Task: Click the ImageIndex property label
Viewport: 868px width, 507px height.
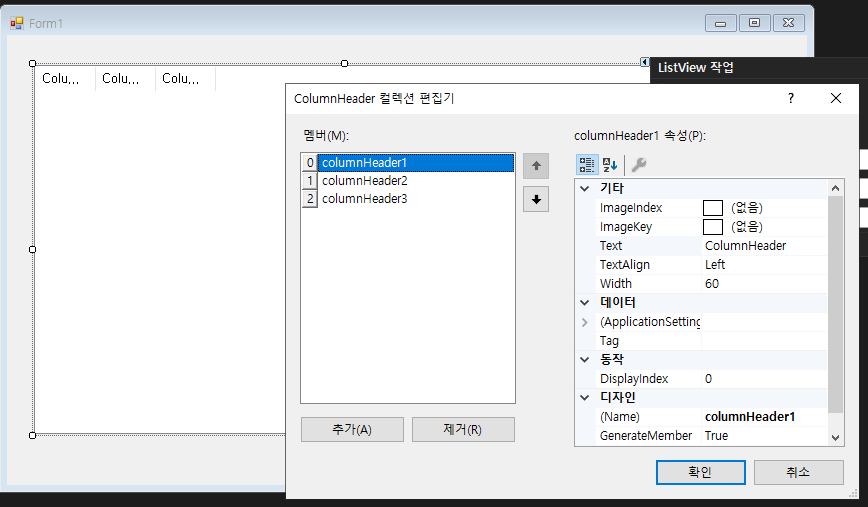Action: tap(631, 208)
